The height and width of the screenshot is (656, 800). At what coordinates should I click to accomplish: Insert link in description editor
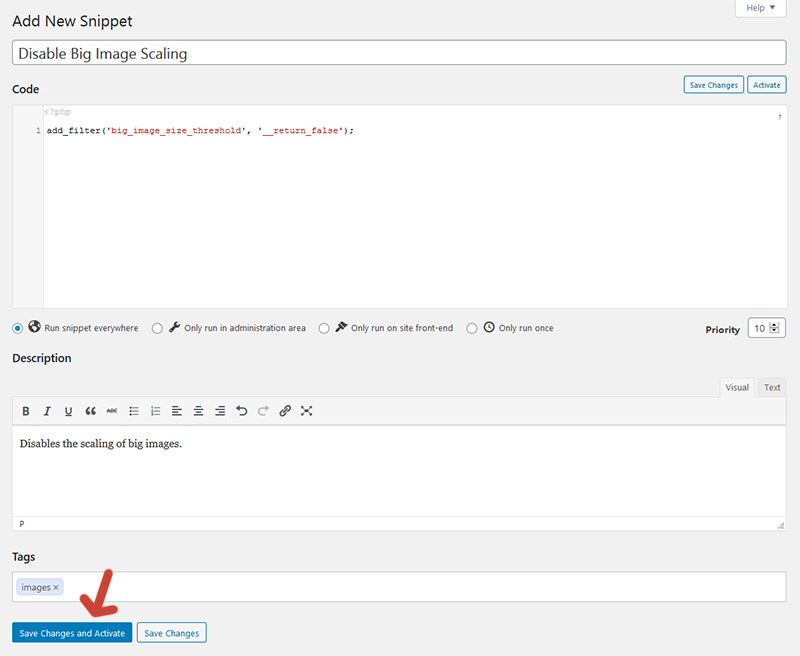[x=285, y=411]
